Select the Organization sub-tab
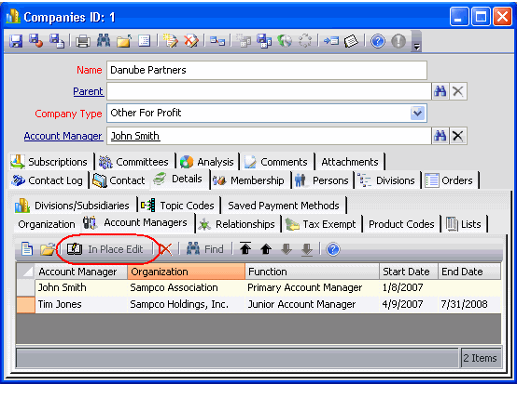Image resolution: width=528 pixels, height=393 pixels. click(46, 224)
